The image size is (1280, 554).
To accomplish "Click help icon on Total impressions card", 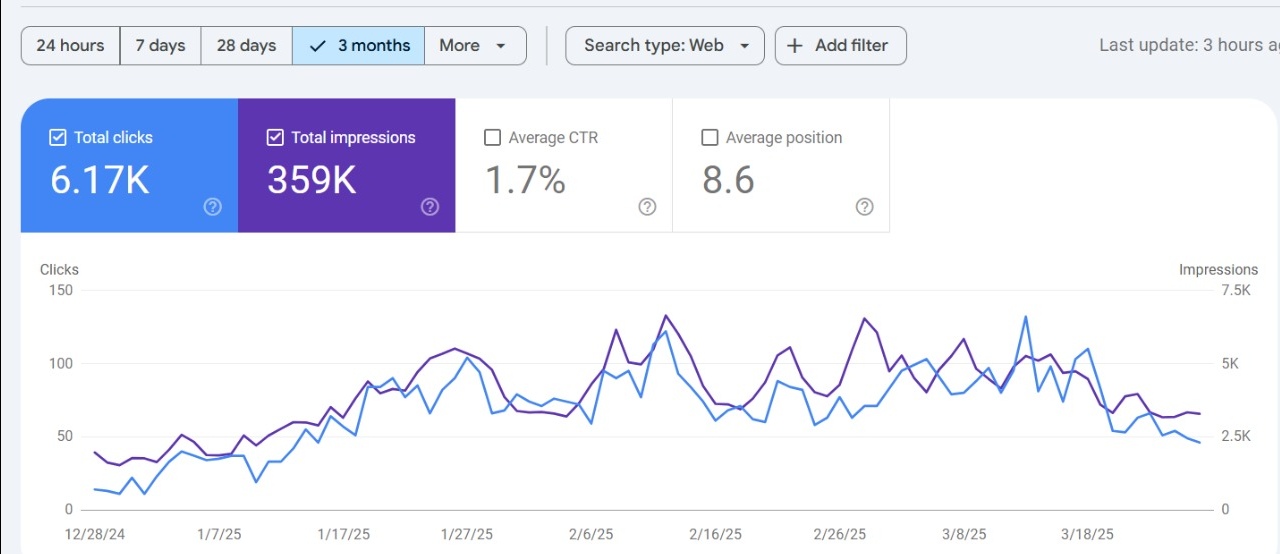I will click(430, 207).
